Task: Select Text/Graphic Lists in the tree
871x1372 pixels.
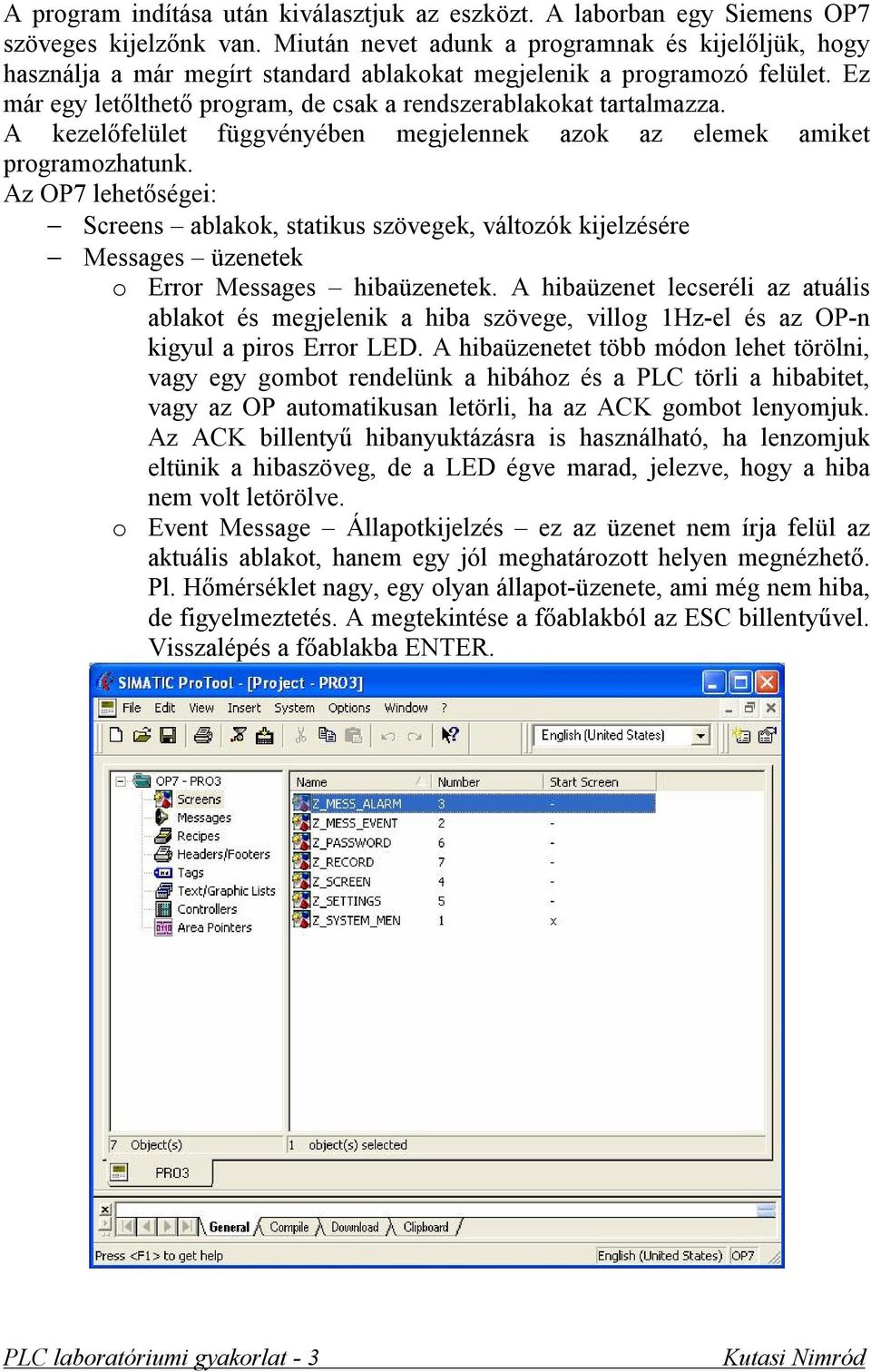Action: (226, 891)
